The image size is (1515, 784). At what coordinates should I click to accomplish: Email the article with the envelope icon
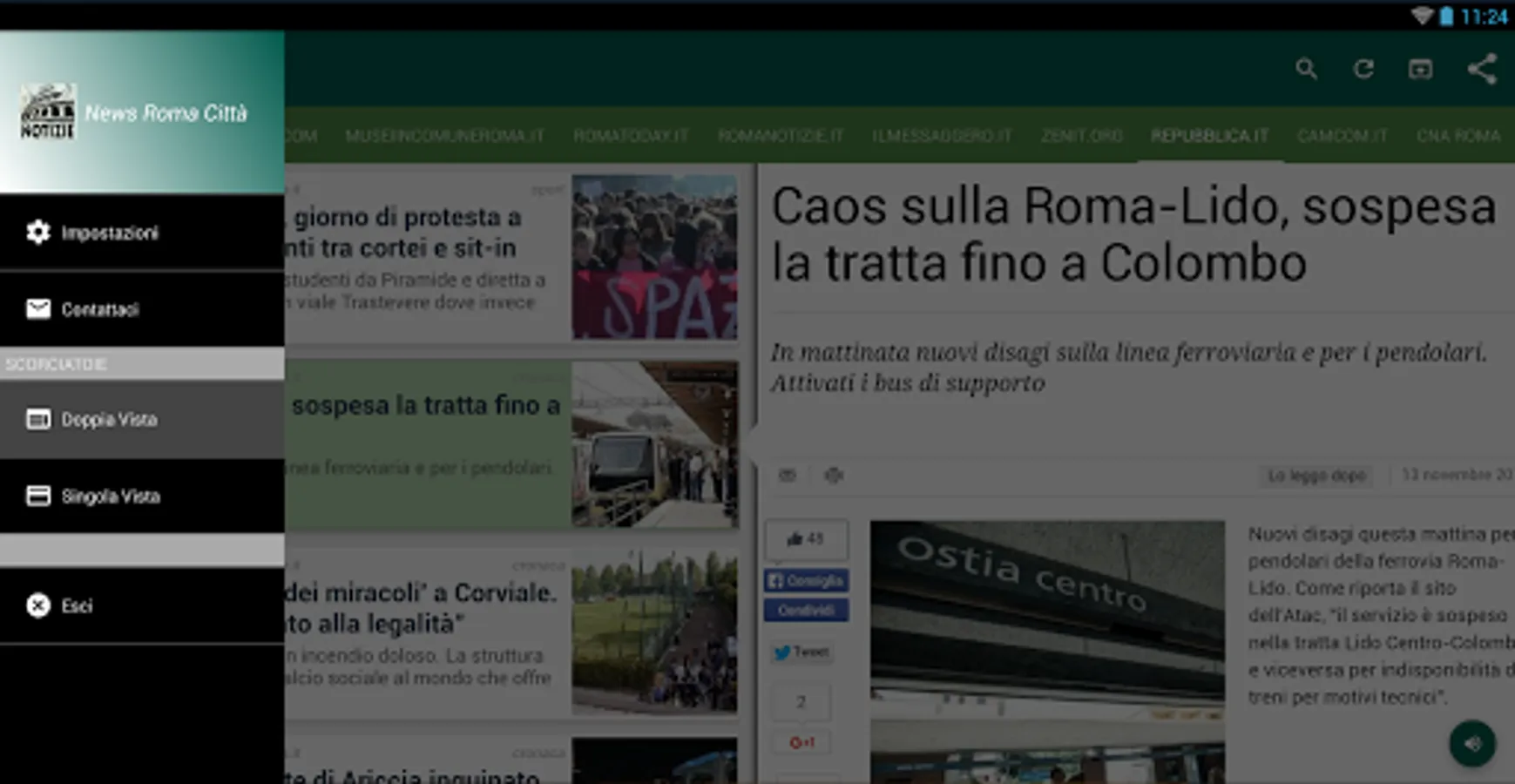tap(788, 475)
